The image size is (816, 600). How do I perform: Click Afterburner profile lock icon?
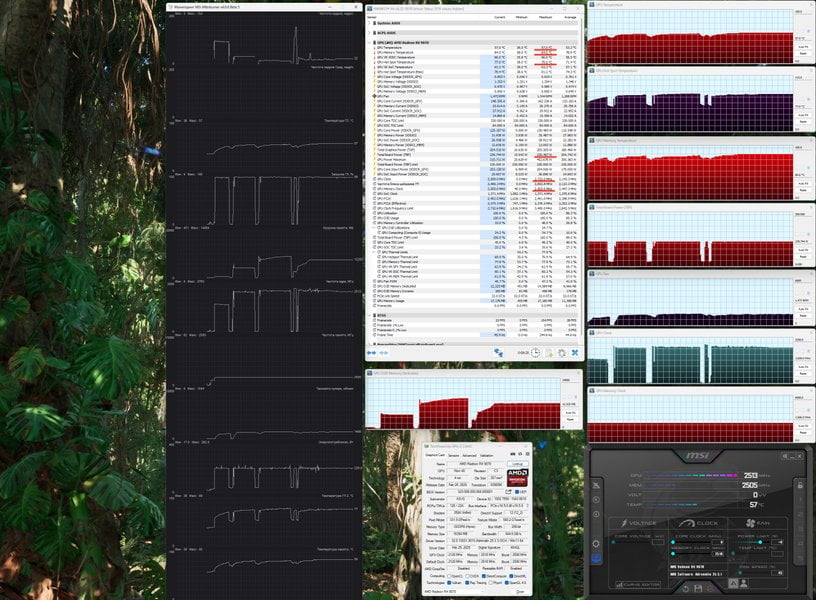pyautogui.click(x=800, y=485)
